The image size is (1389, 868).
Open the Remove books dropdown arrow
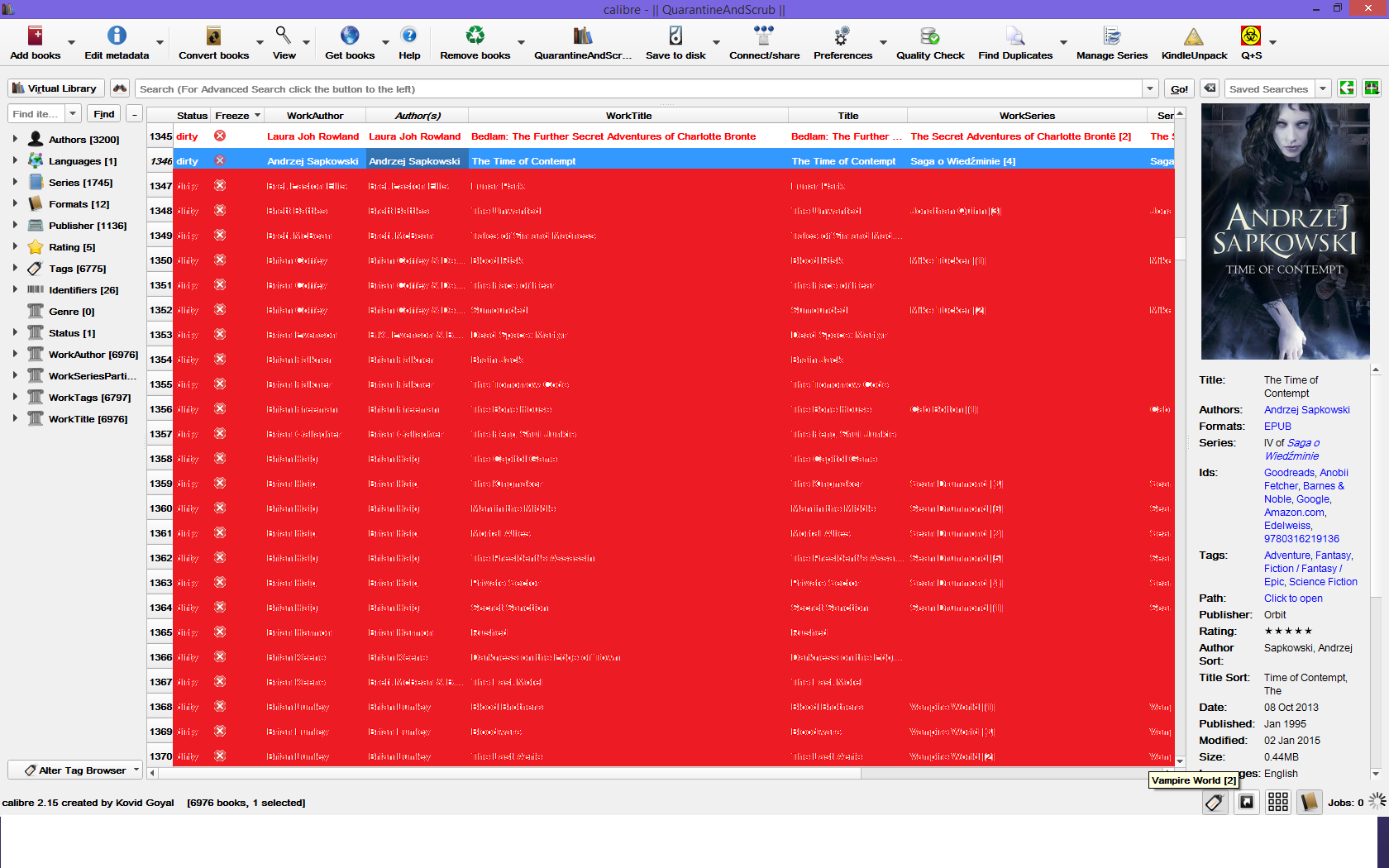tap(521, 42)
